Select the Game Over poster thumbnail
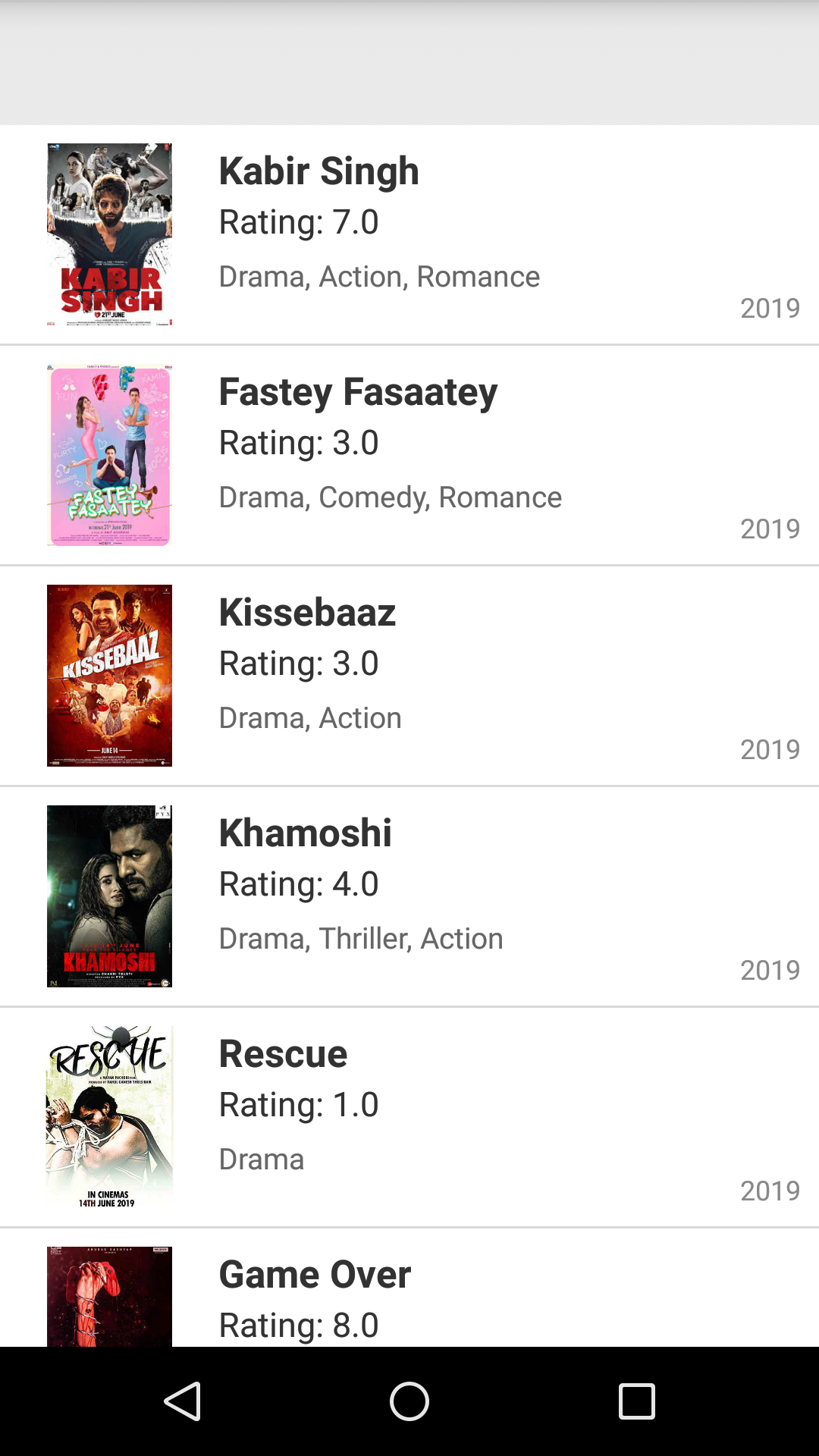The image size is (819, 1456). [x=109, y=1297]
